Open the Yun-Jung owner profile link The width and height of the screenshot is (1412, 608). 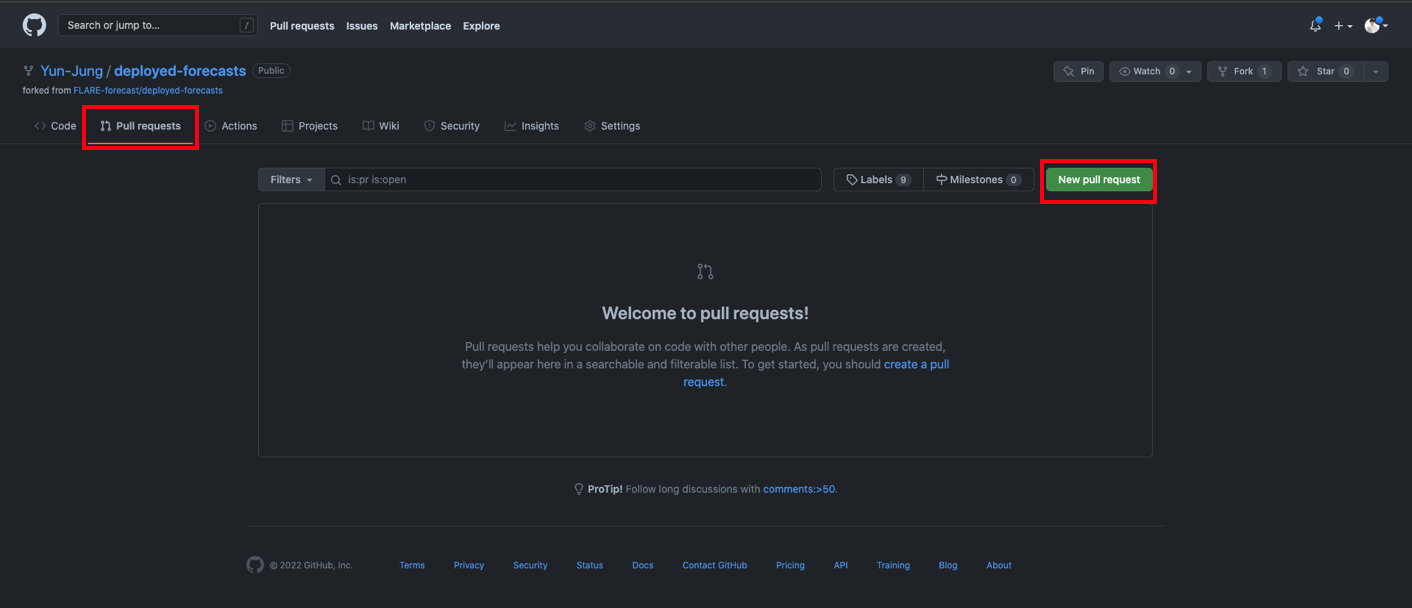[x=72, y=71]
